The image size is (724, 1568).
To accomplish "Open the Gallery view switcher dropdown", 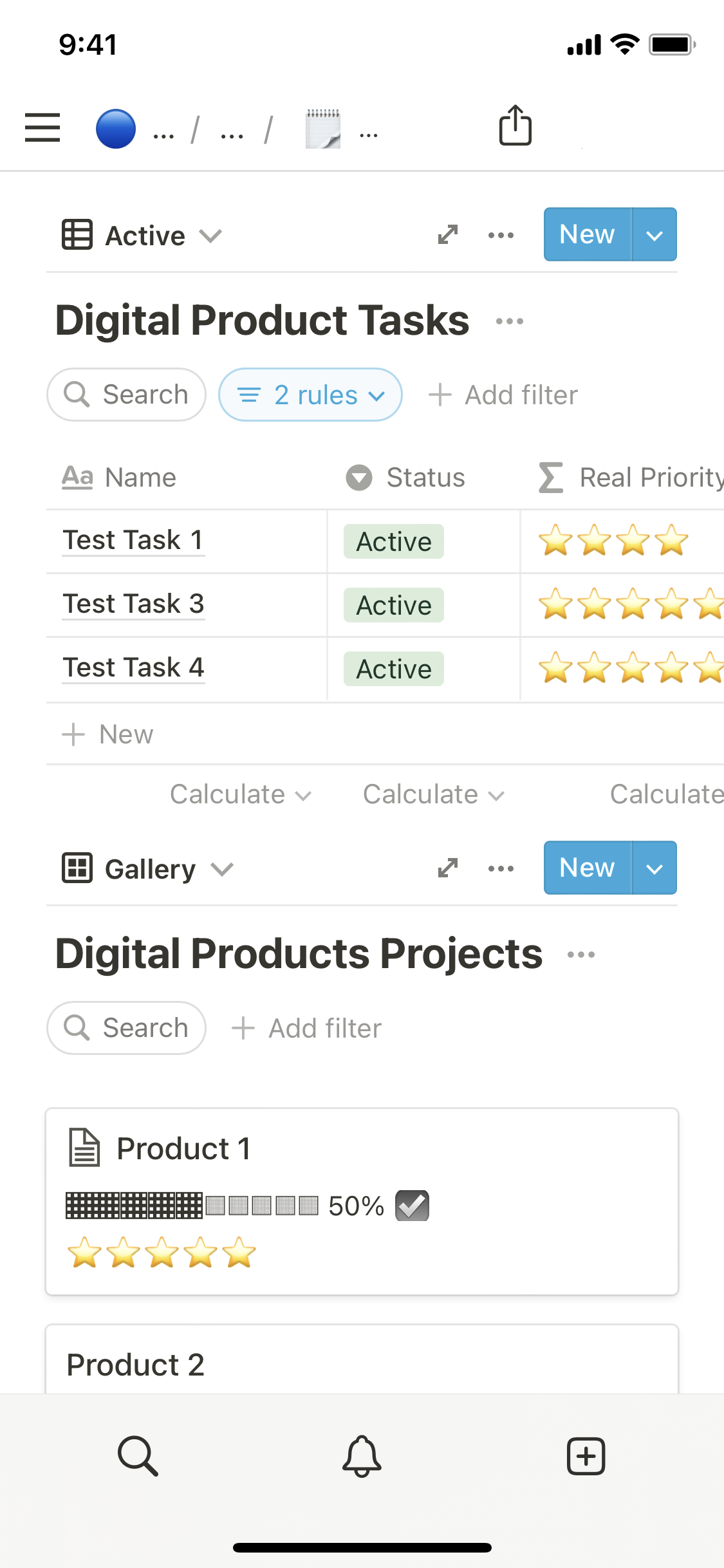I will (x=148, y=869).
